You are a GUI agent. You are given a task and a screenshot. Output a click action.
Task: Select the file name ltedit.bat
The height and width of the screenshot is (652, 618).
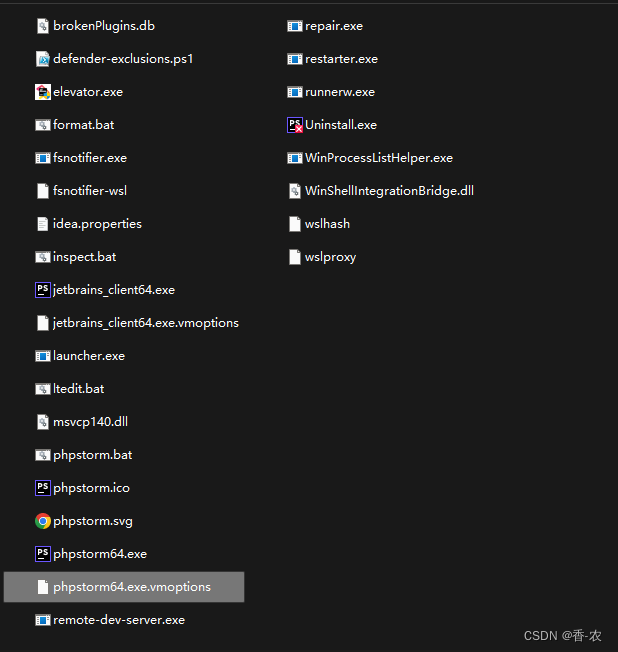[79, 389]
